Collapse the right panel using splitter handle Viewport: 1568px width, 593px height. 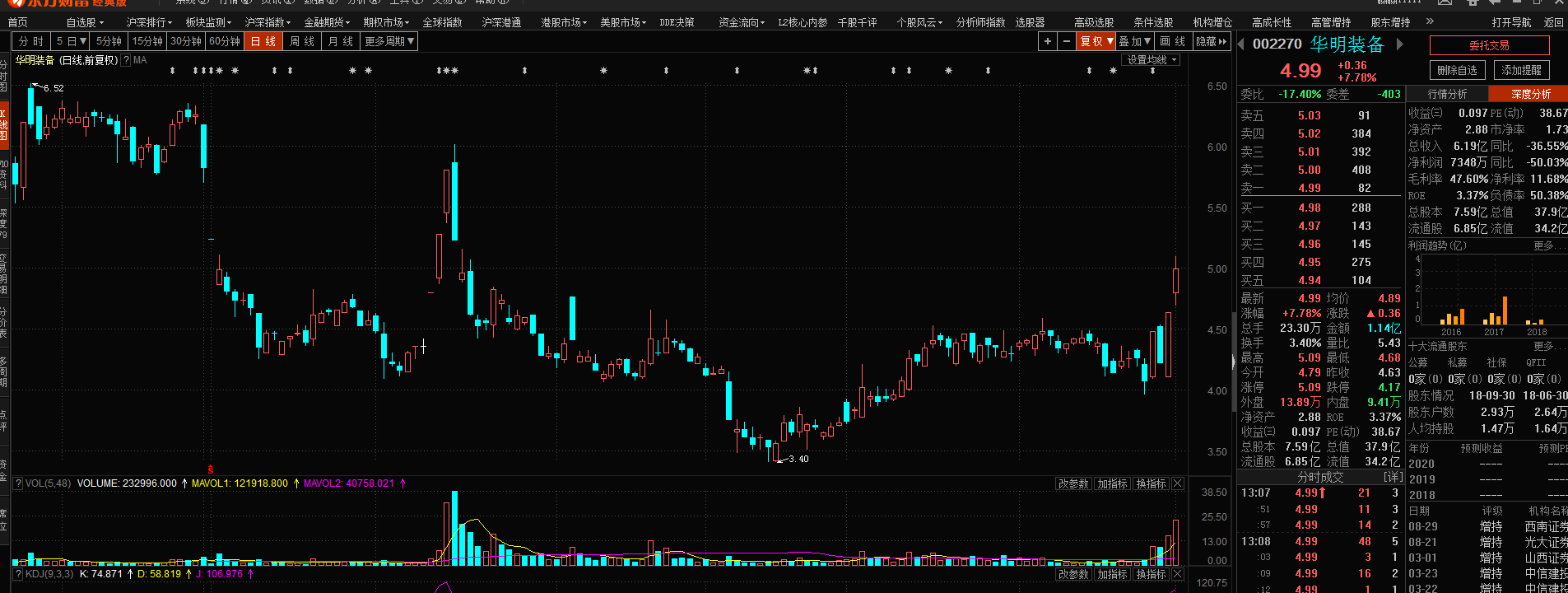click(x=1233, y=361)
